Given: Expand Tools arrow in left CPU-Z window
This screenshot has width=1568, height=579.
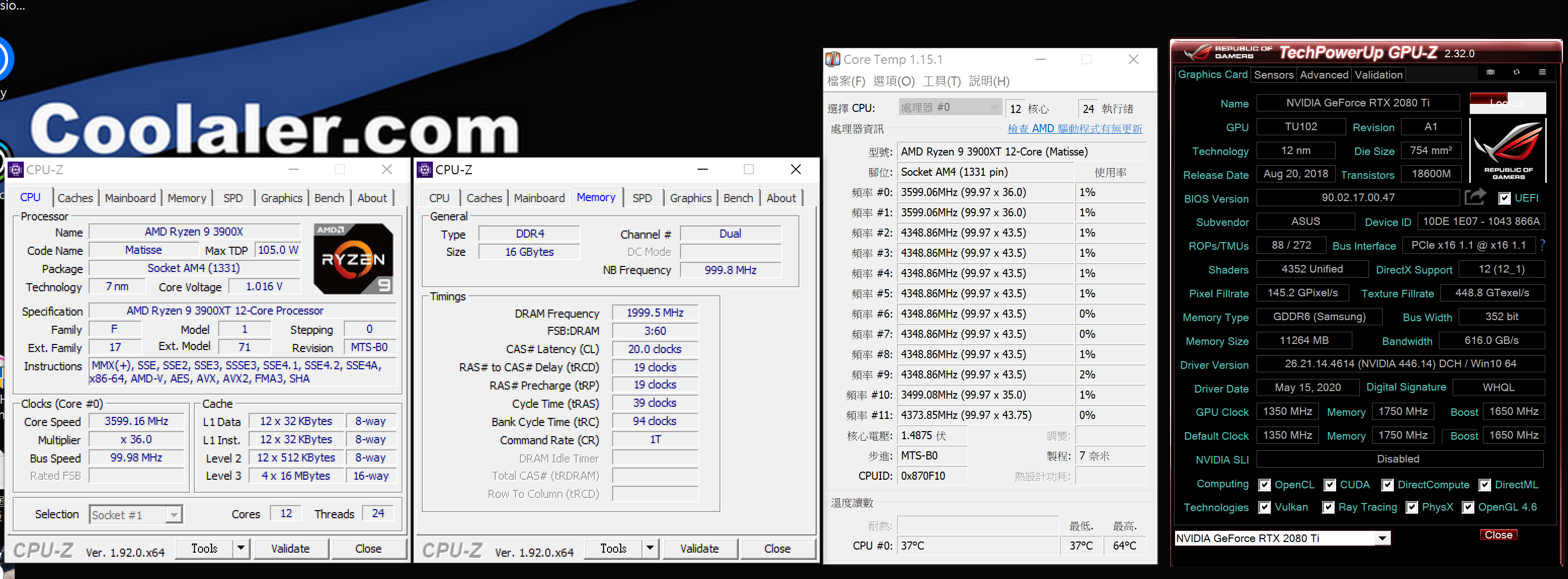Looking at the screenshot, I should (241, 549).
